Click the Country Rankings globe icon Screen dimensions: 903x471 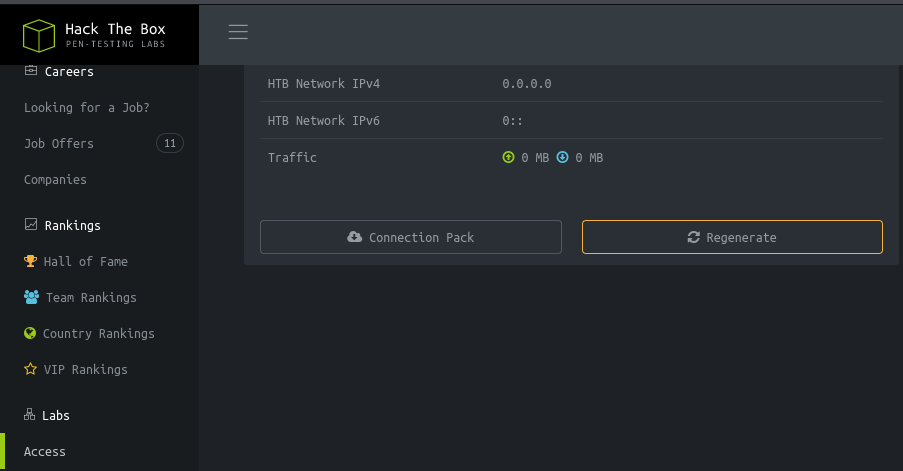[30, 334]
